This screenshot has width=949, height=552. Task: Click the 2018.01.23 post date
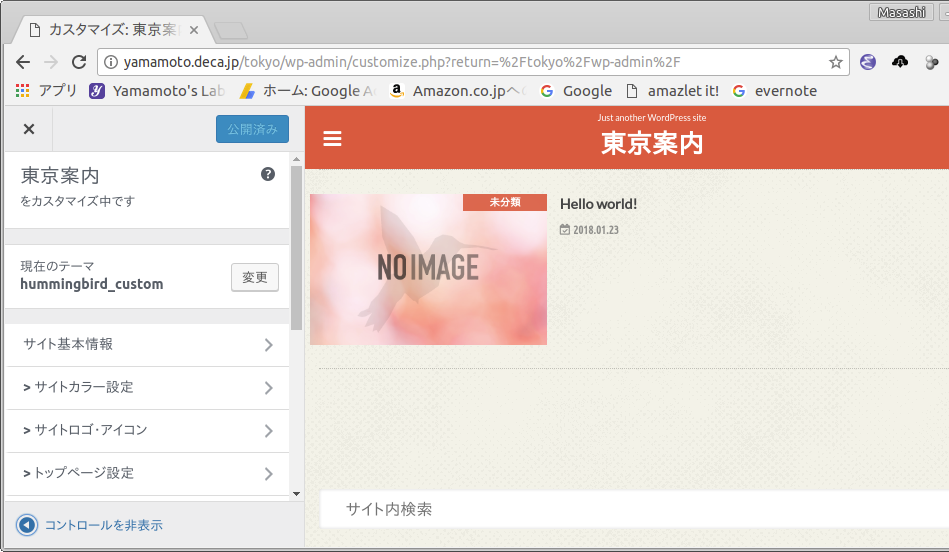point(589,230)
